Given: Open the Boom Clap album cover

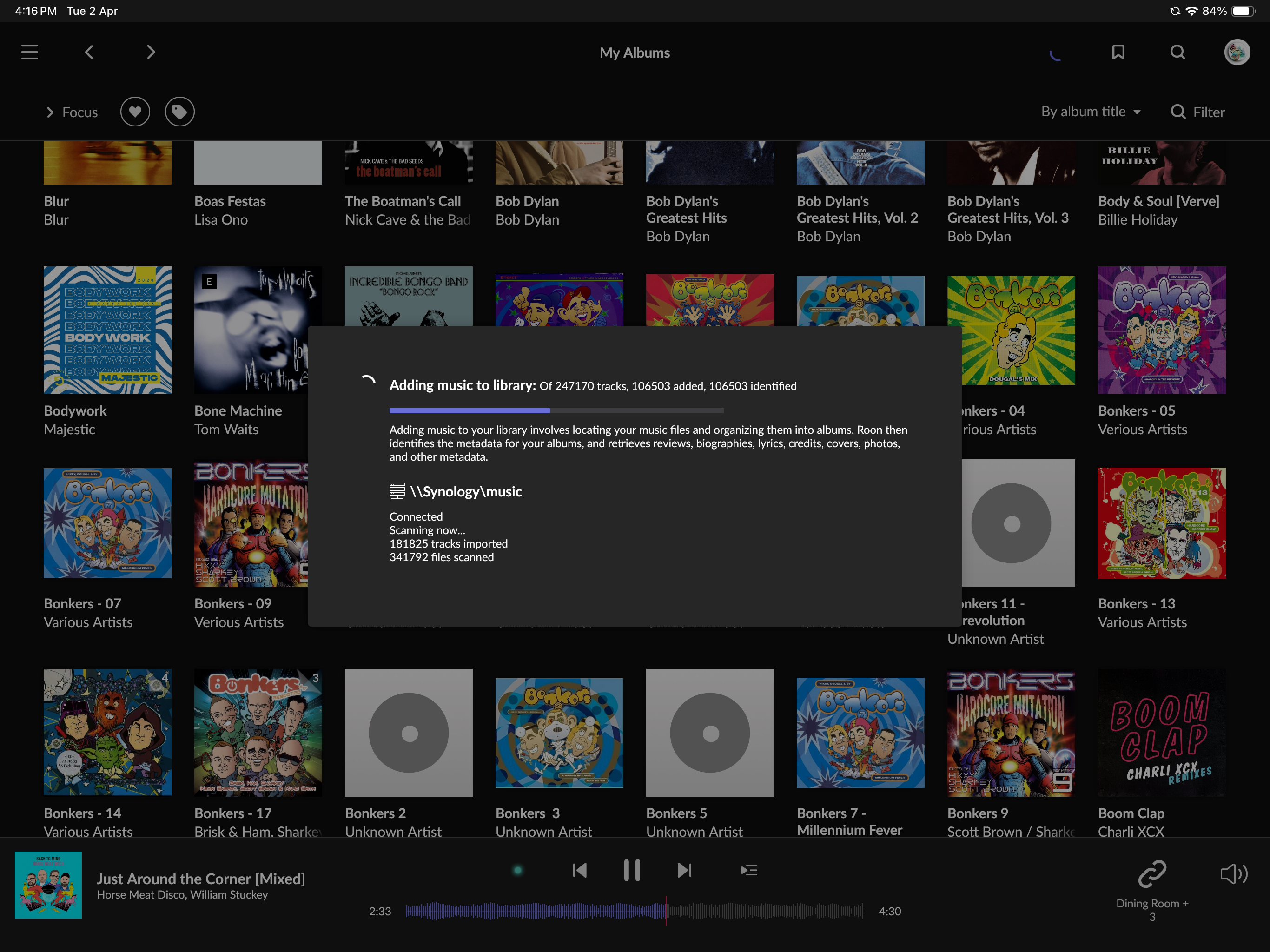Looking at the screenshot, I should click(1162, 733).
